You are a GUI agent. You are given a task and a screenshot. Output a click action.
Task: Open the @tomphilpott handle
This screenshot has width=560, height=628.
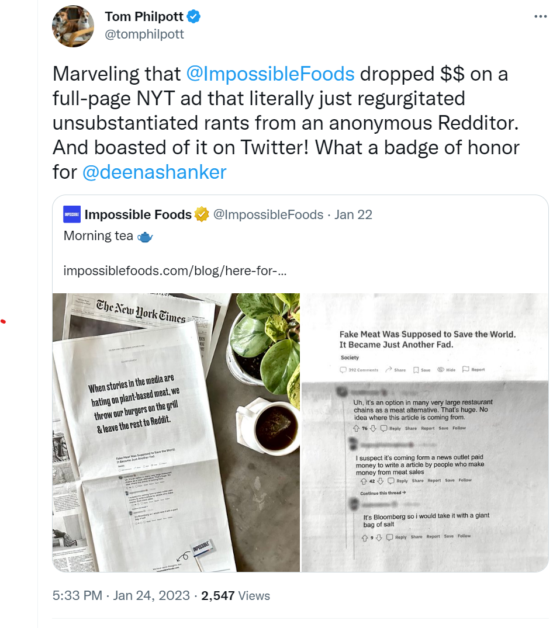pyautogui.click(x=144, y=34)
